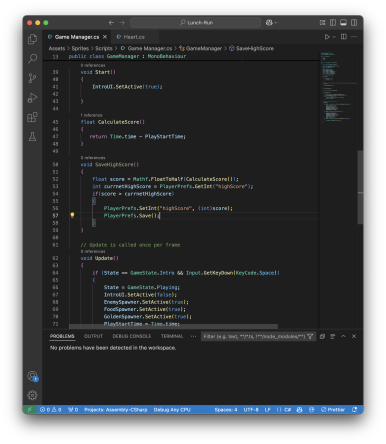This screenshot has width=386, height=444.
Task: Open the Testing flask view
Action: pos(32,136)
